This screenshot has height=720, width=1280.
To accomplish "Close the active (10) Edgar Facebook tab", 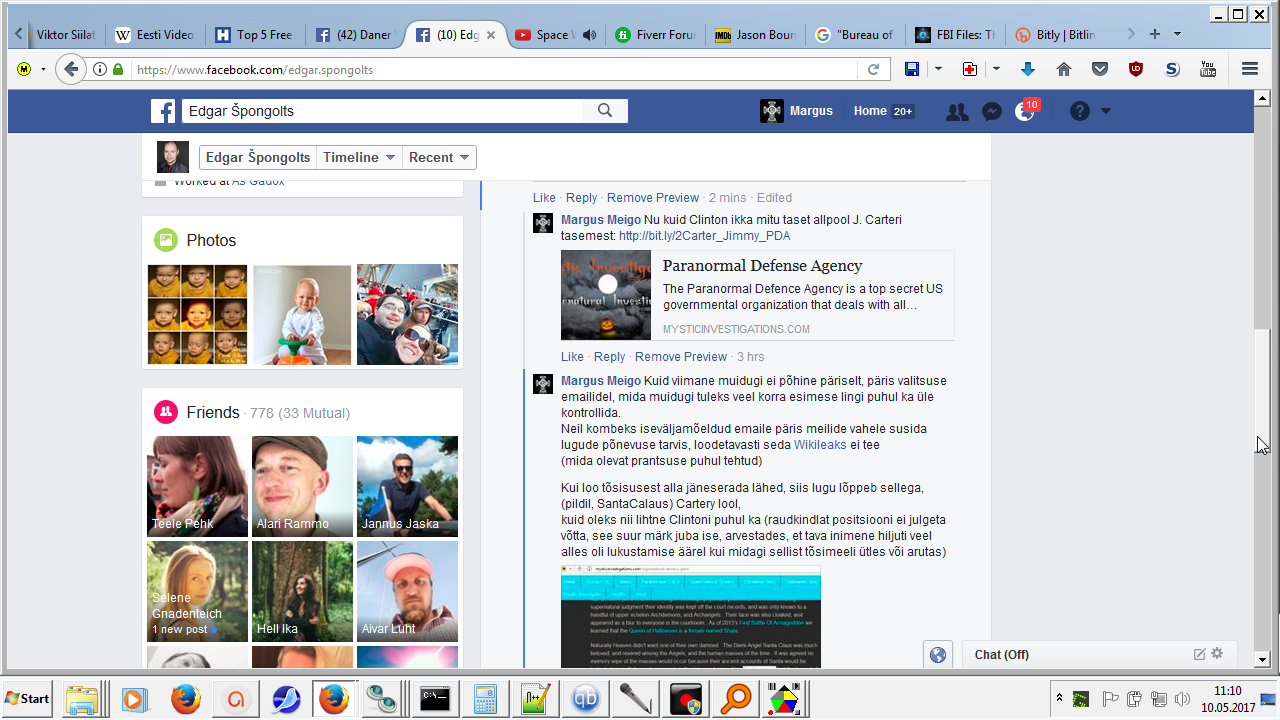I will click(491, 35).
